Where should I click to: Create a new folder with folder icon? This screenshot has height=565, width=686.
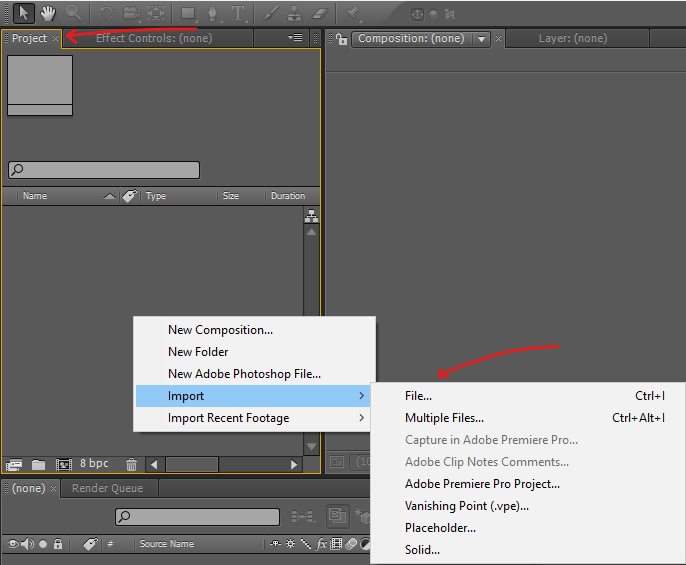pyautogui.click(x=38, y=464)
